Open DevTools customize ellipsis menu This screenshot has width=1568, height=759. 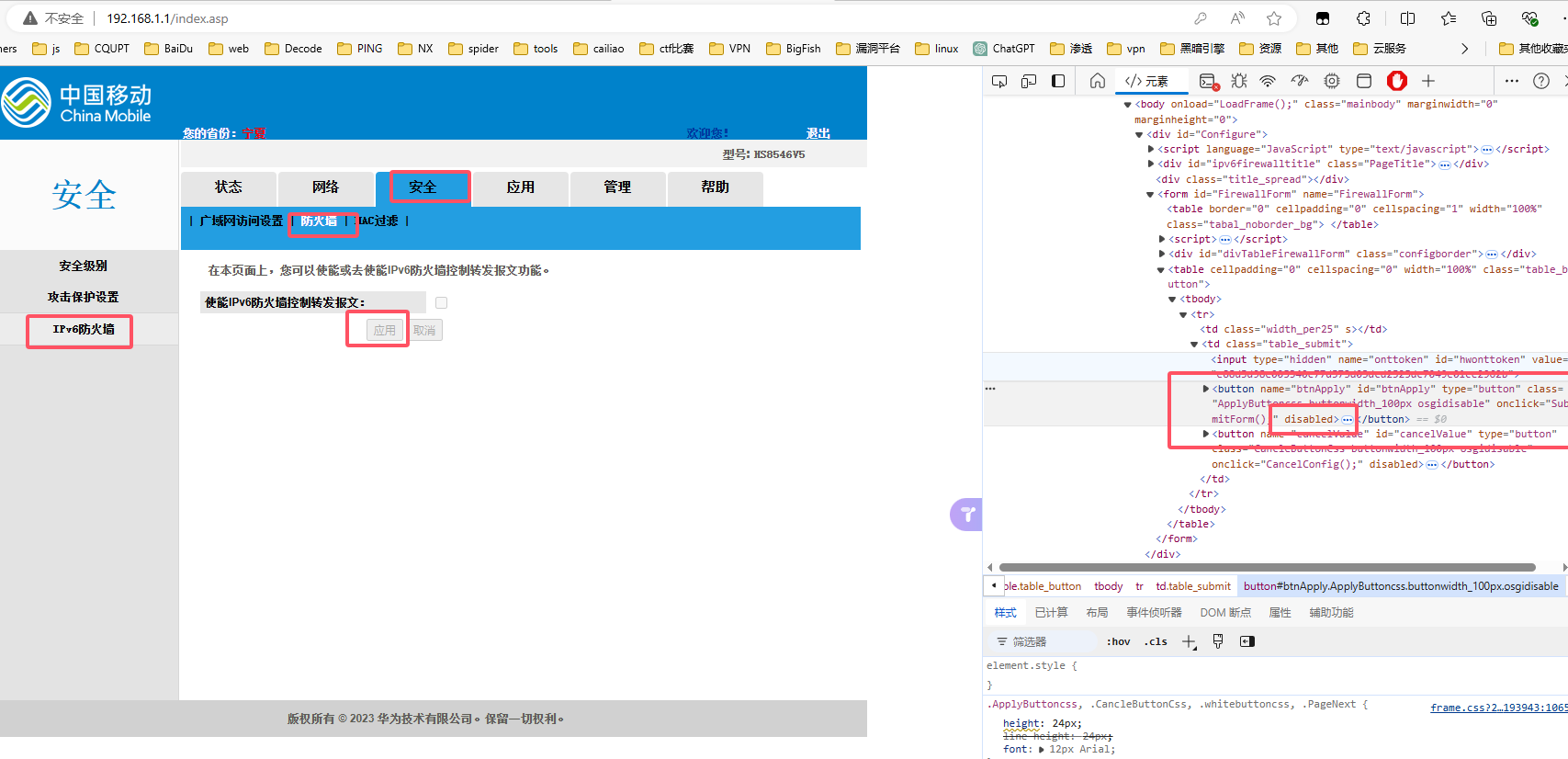click(x=1512, y=81)
